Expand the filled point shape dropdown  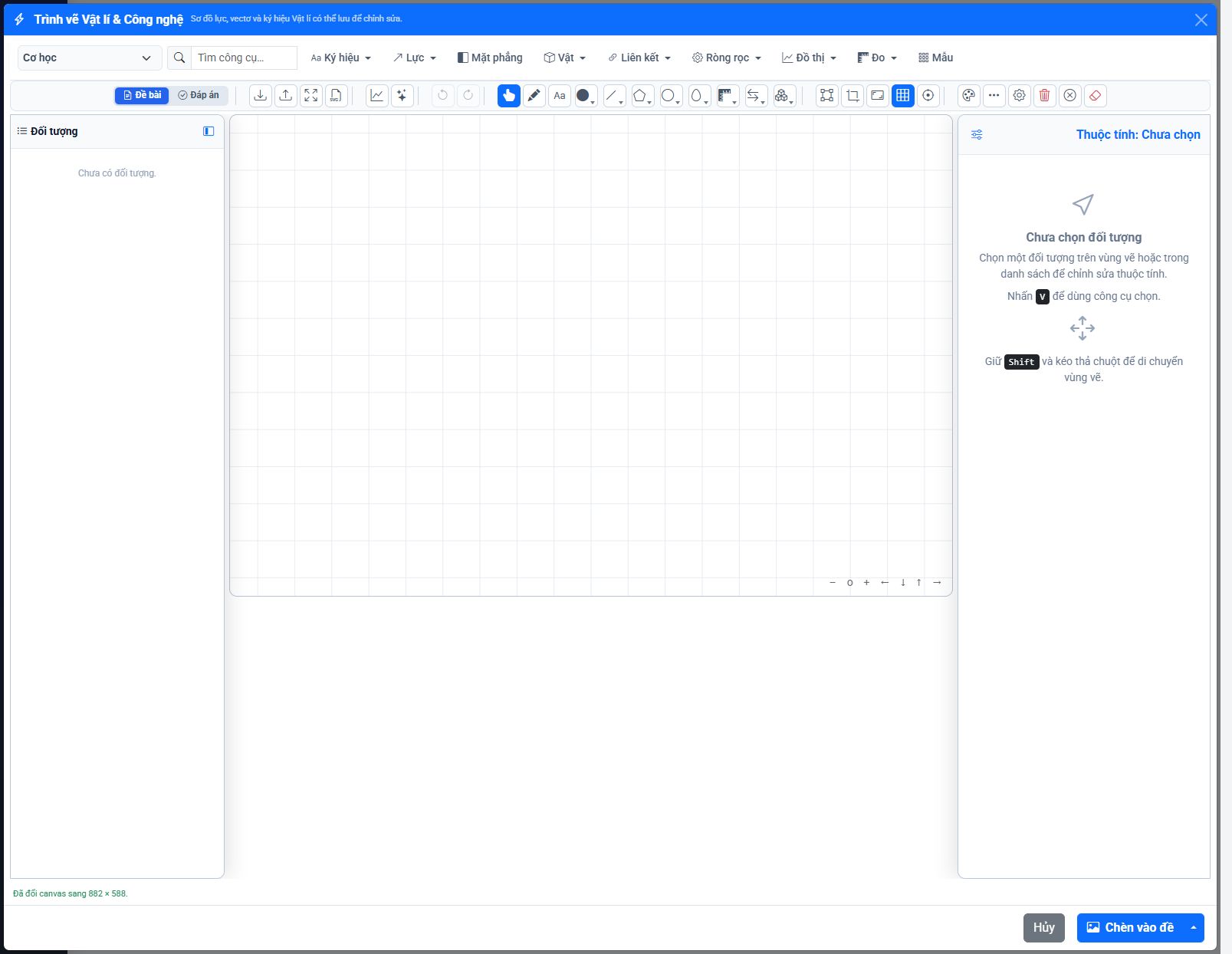point(586,96)
